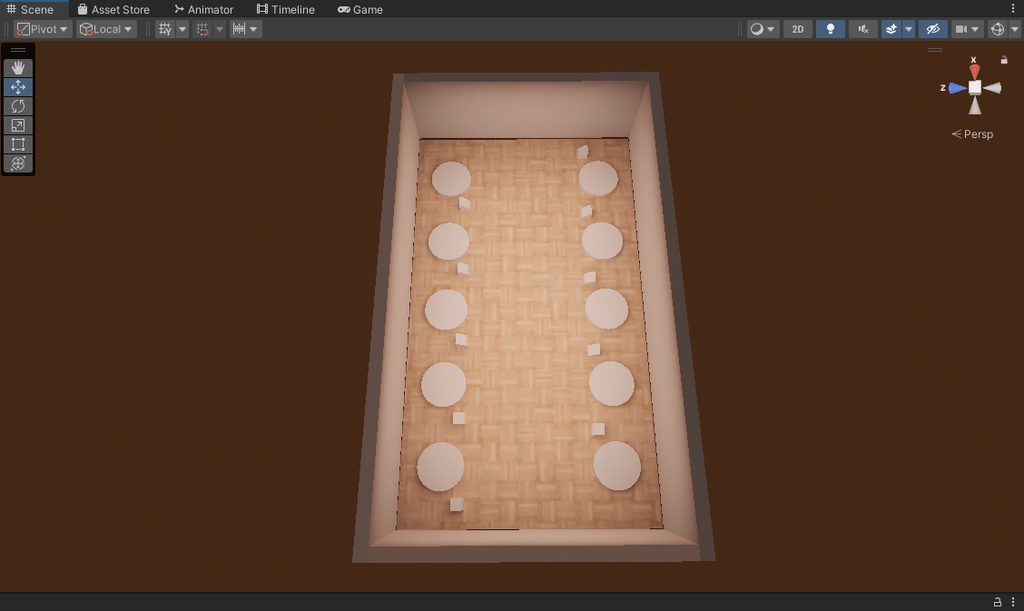Viewport: 1024px width, 611px height.
Task: Select the Rect Transform tool
Action: coord(18,144)
